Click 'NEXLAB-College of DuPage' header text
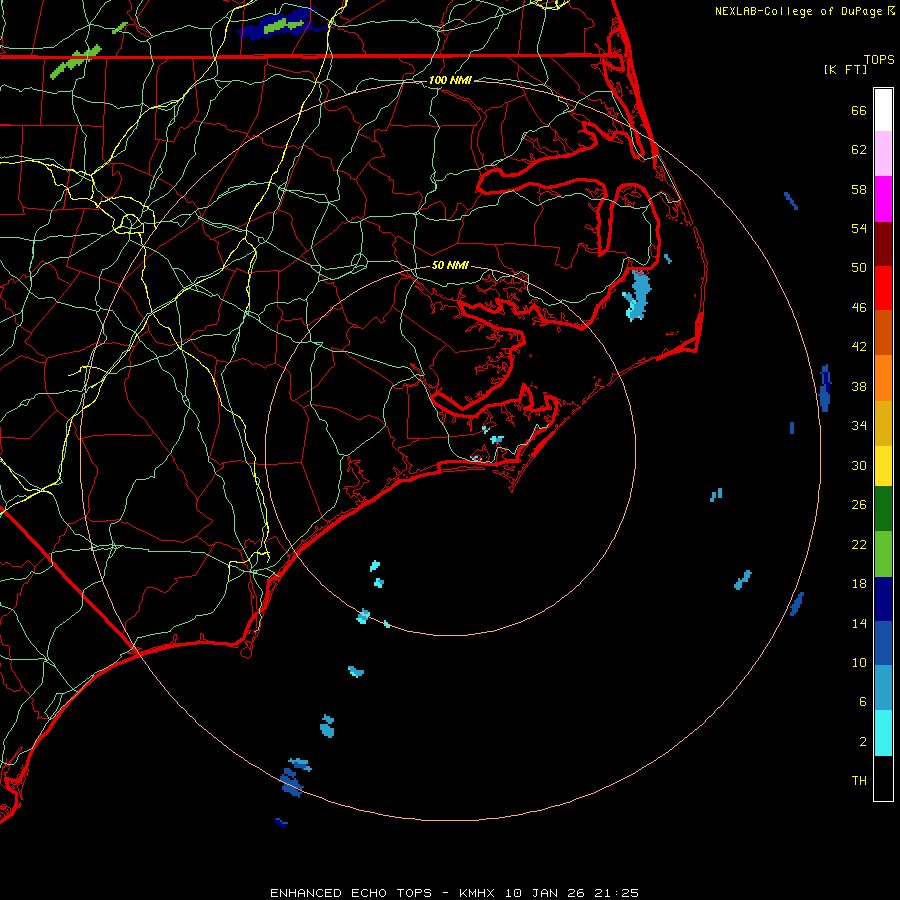Image resolution: width=900 pixels, height=900 pixels. (798, 11)
